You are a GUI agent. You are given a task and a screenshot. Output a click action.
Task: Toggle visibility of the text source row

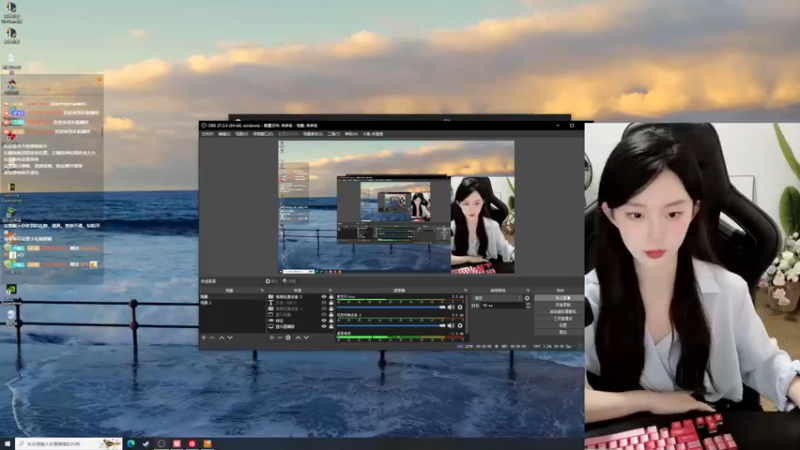point(323,303)
